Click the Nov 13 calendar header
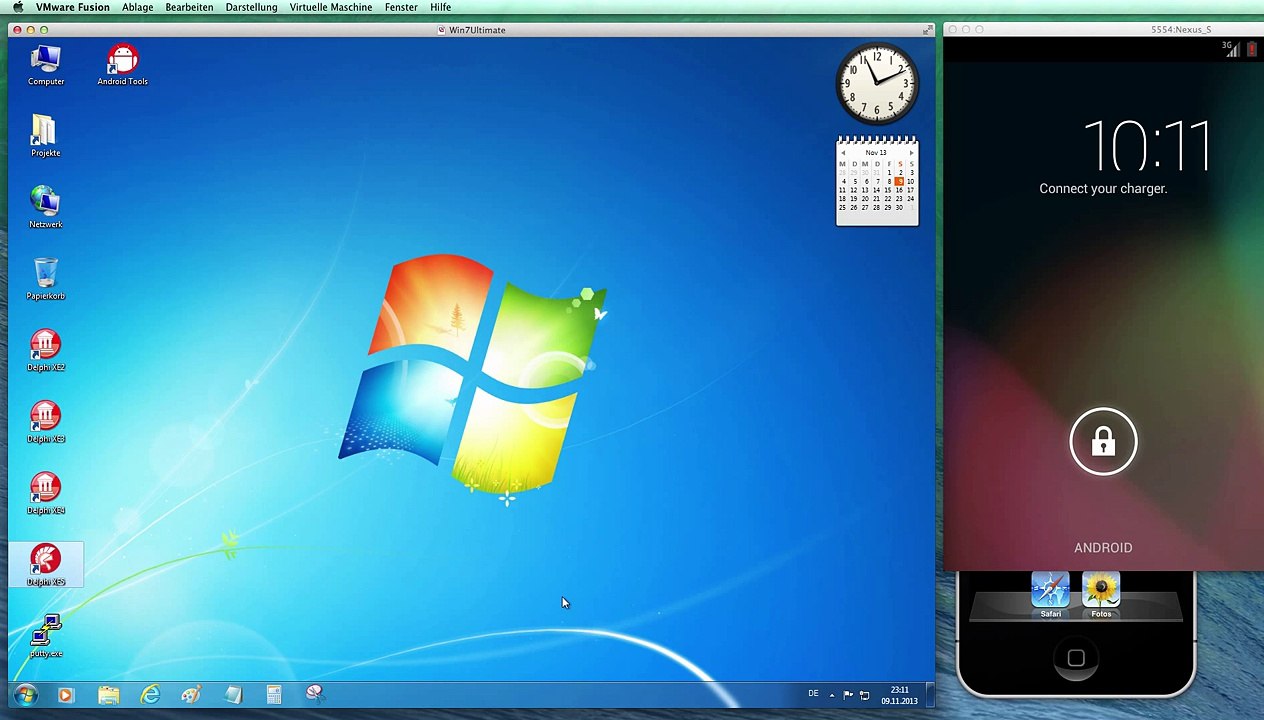 (x=876, y=153)
